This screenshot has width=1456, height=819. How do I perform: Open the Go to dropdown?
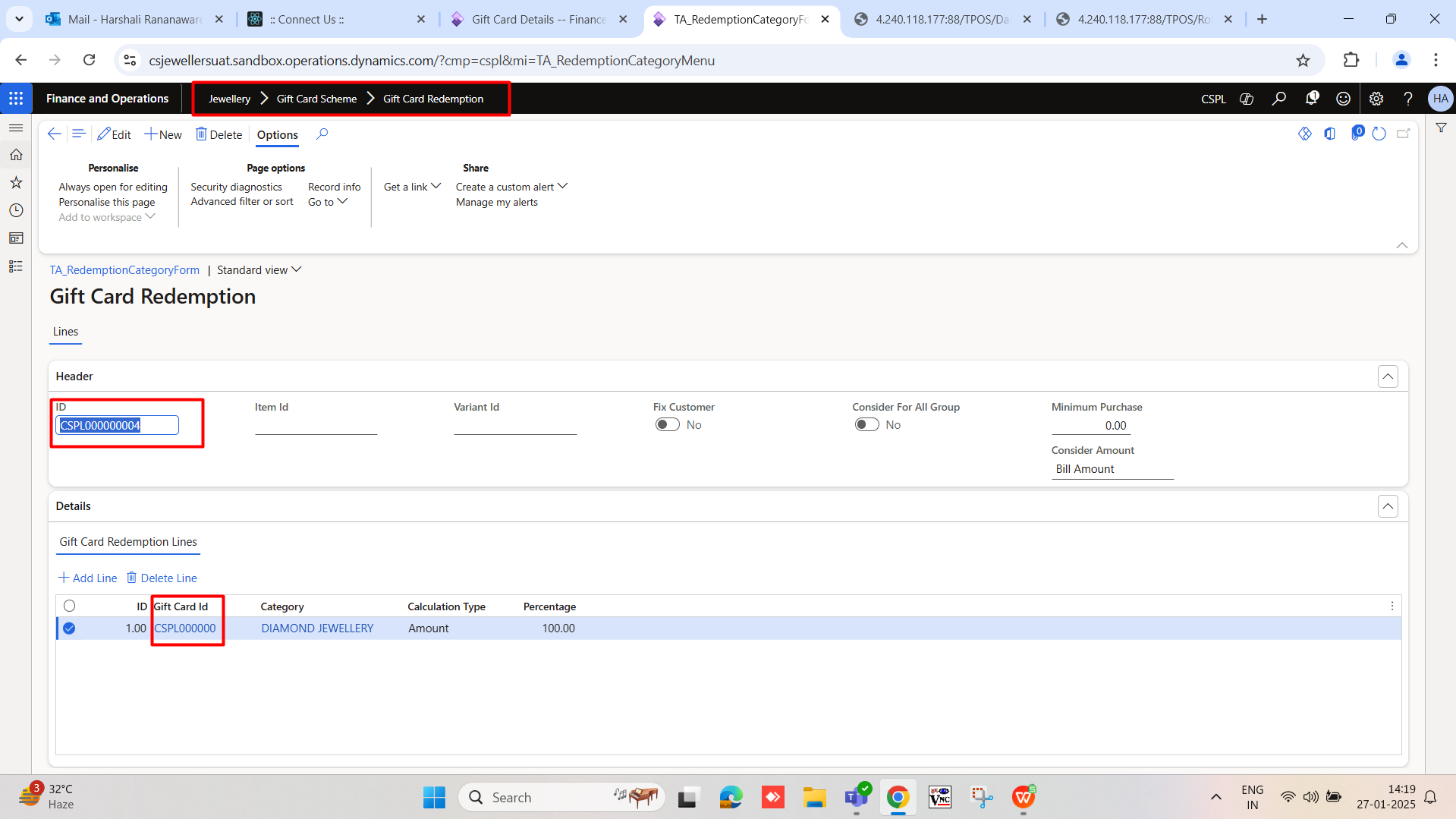[328, 202]
